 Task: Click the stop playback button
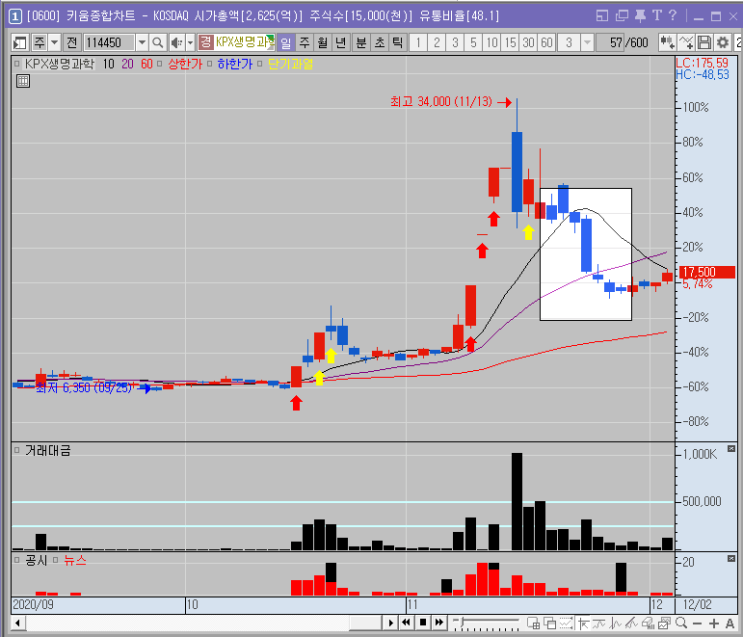point(423,622)
